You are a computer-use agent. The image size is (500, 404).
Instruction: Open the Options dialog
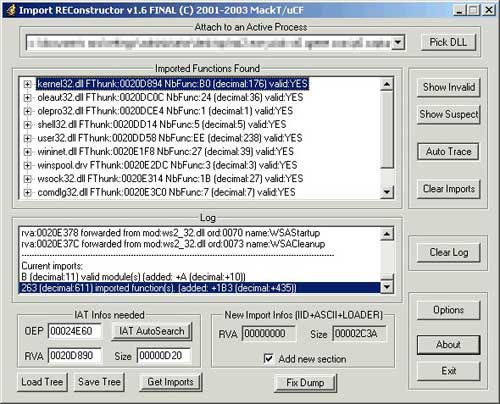(x=449, y=310)
